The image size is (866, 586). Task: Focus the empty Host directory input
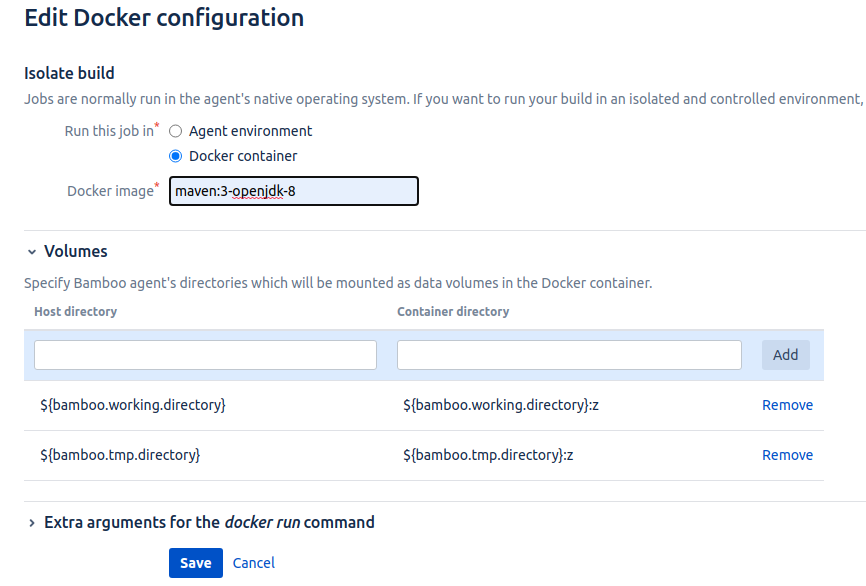pos(205,355)
